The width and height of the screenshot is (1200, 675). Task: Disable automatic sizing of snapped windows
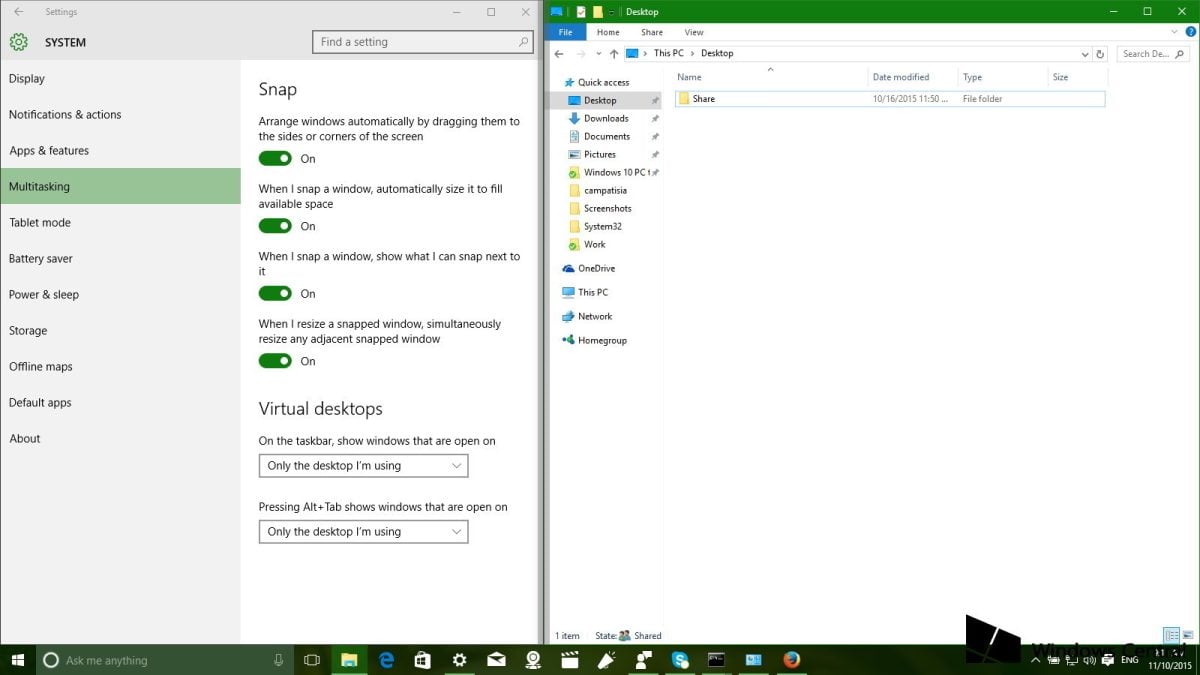click(275, 226)
